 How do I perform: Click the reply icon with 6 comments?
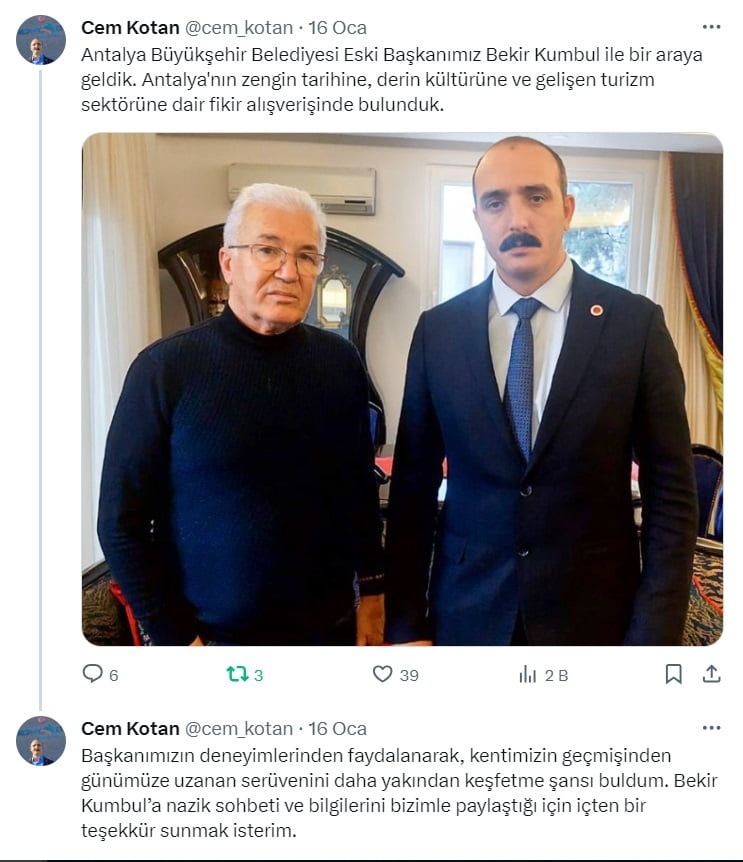92,673
